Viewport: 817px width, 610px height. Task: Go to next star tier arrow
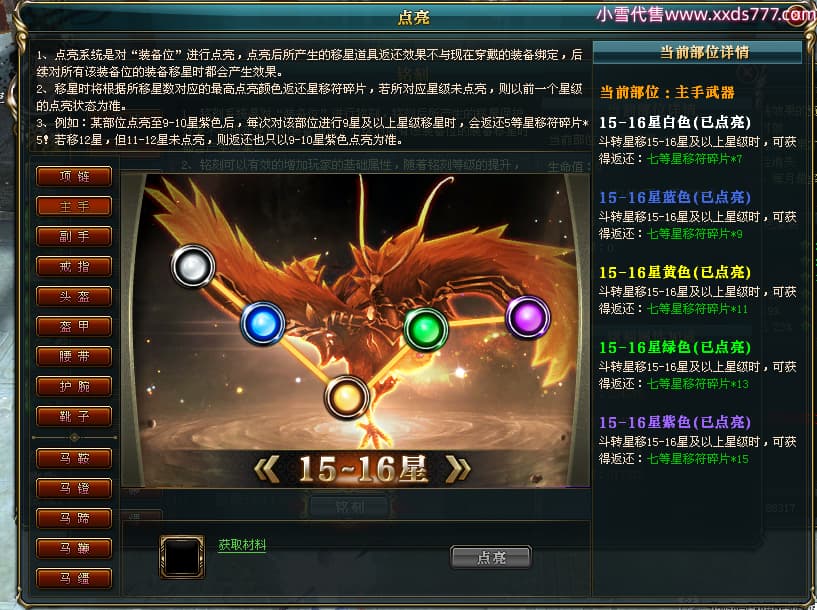click(458, 469)
